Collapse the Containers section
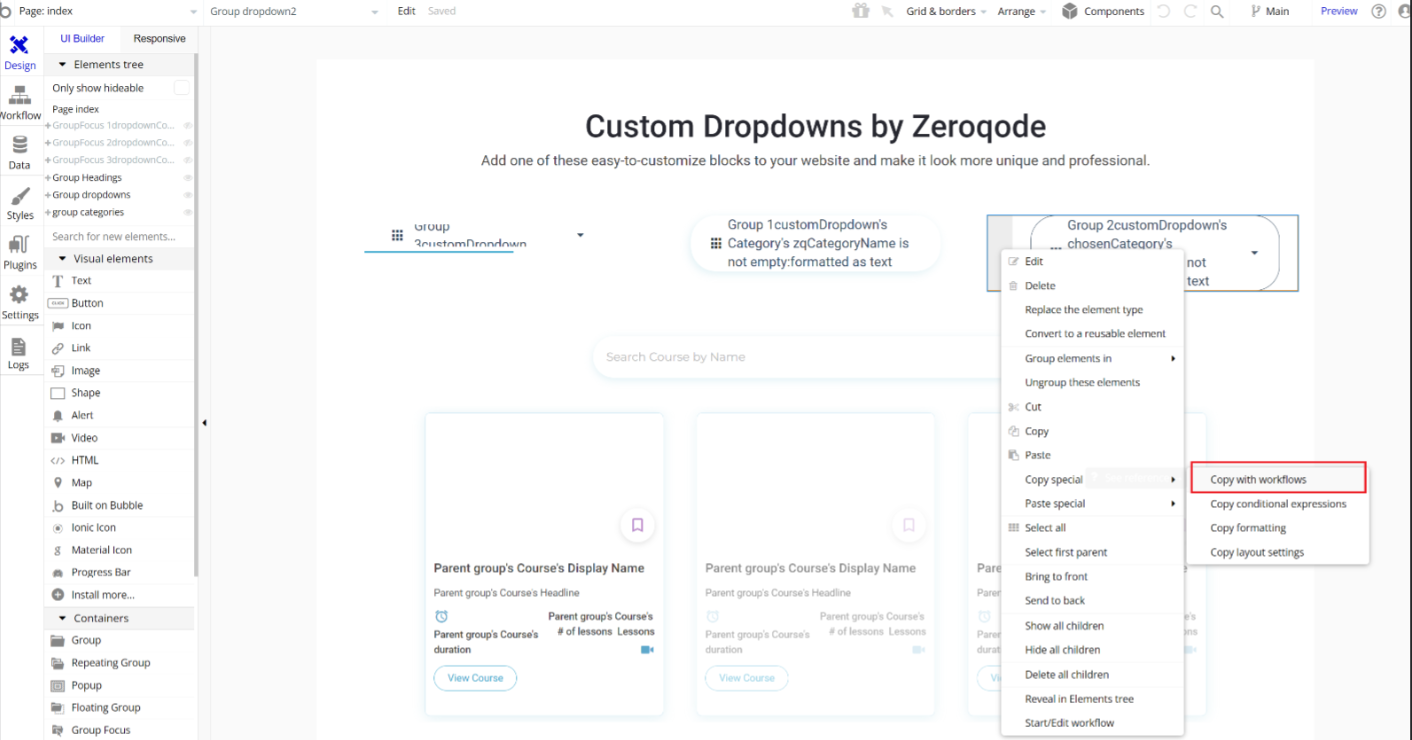This screenshot has height=740, width=1412. 62,618
